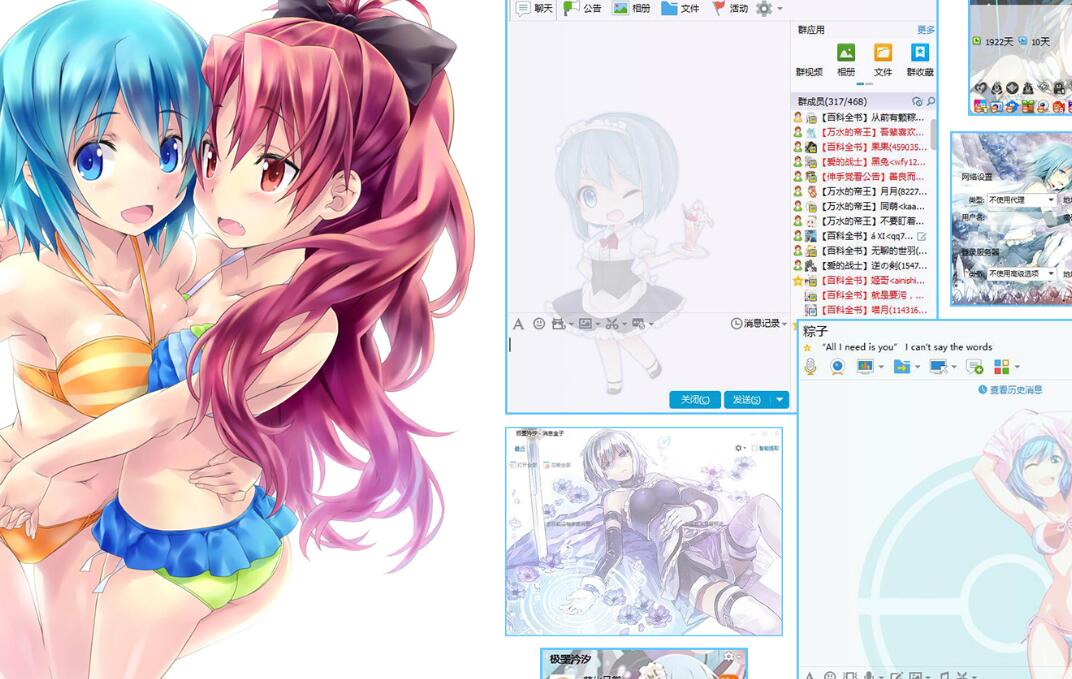Image resolution: width=1072 pixels, height=679 pixels.
Task: Open the group settings gear dropdown
Action: tap(768, 8)
